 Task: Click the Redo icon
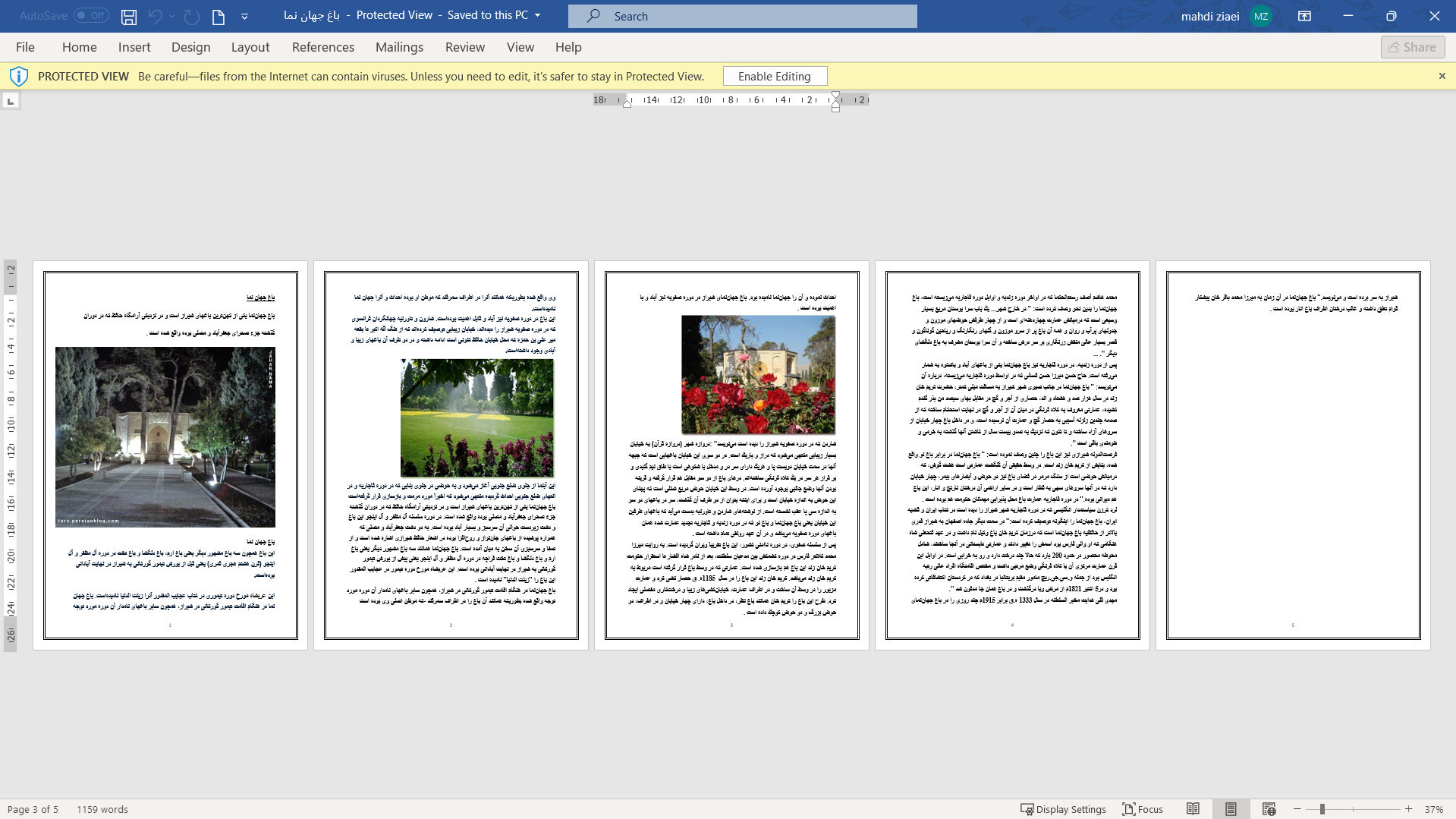[x=192, y=16]
